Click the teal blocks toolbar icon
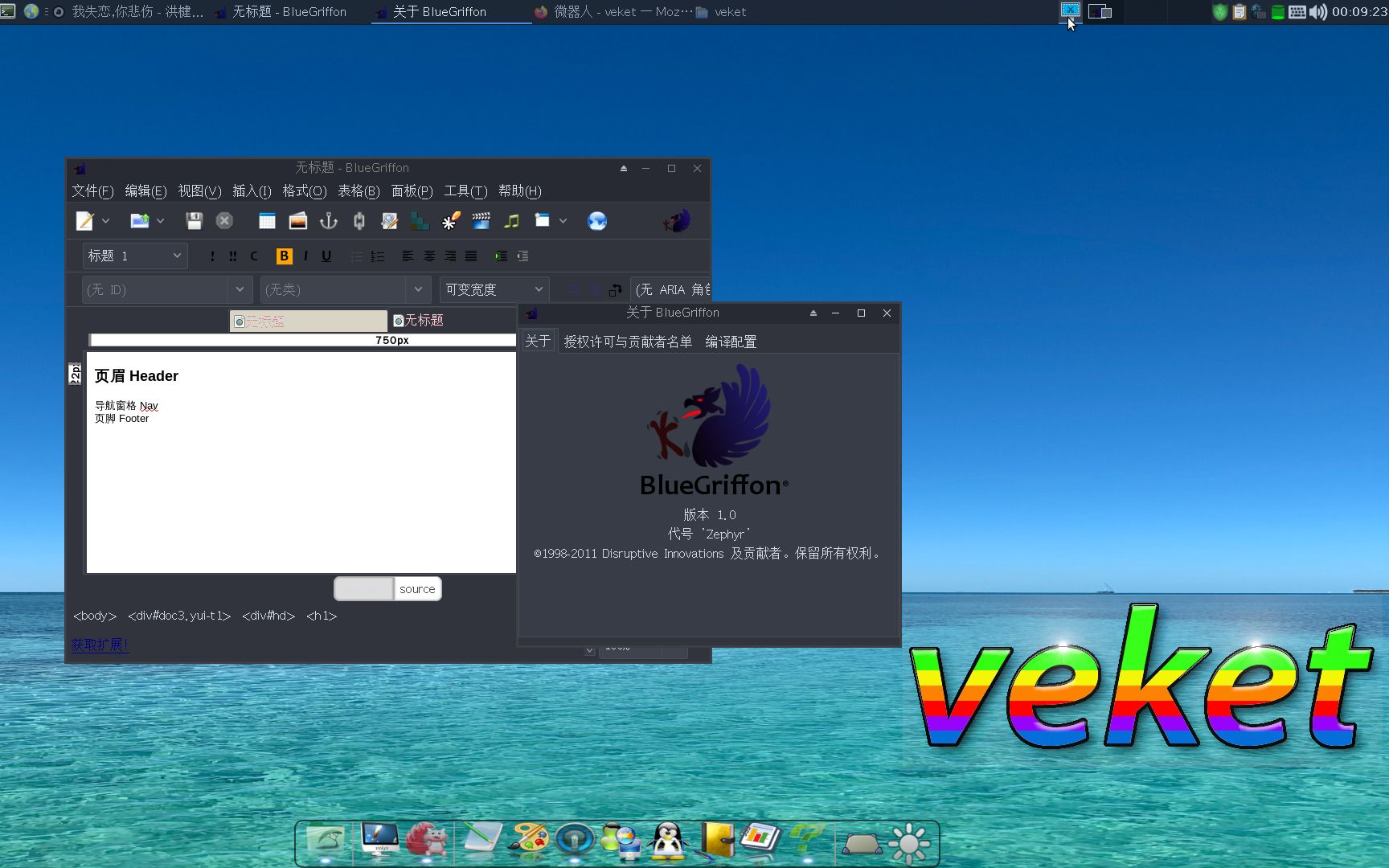The image size is (1389, 868). (420, 221)
